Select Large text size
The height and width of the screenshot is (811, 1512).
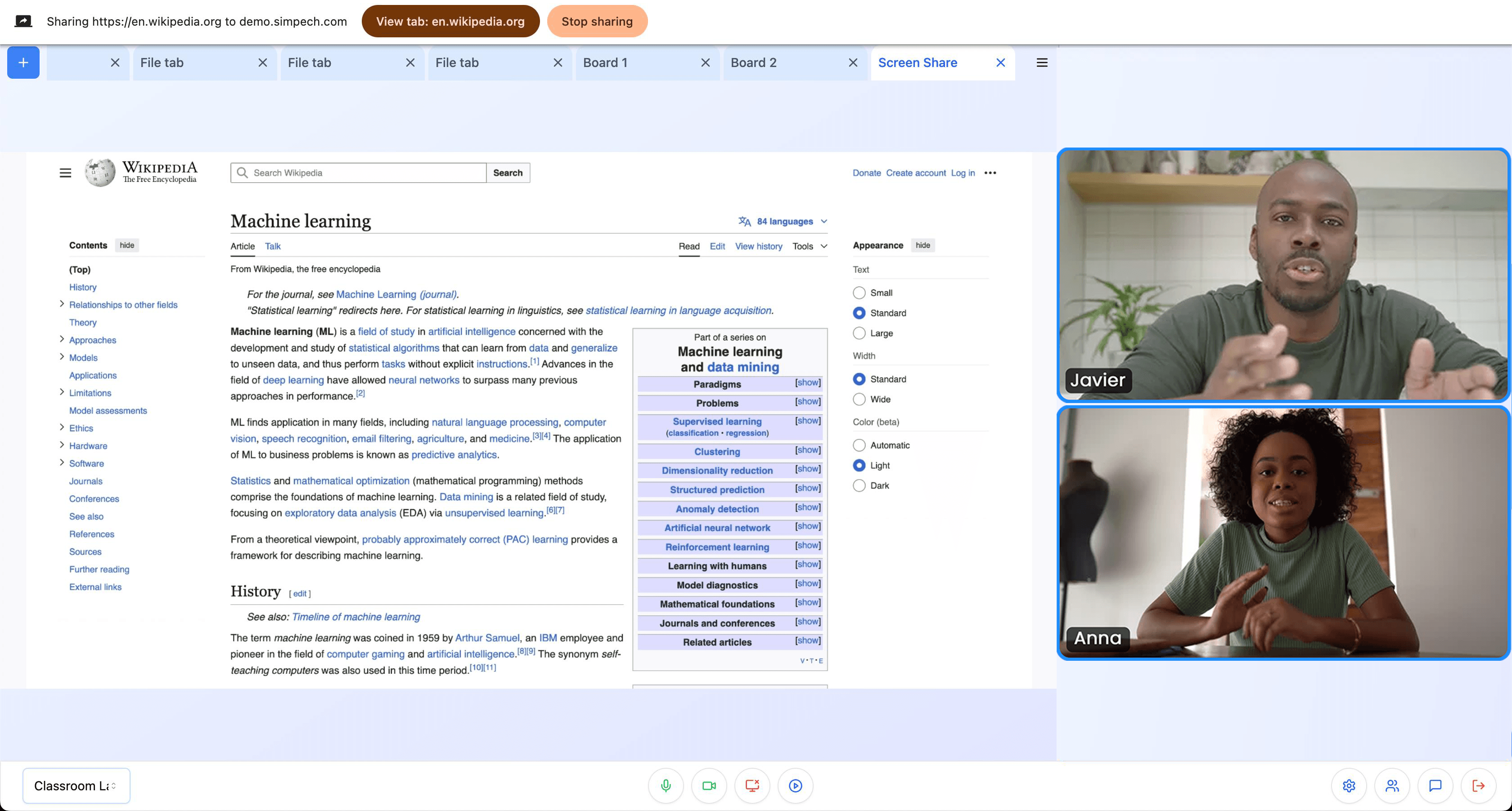coord(859,333)
